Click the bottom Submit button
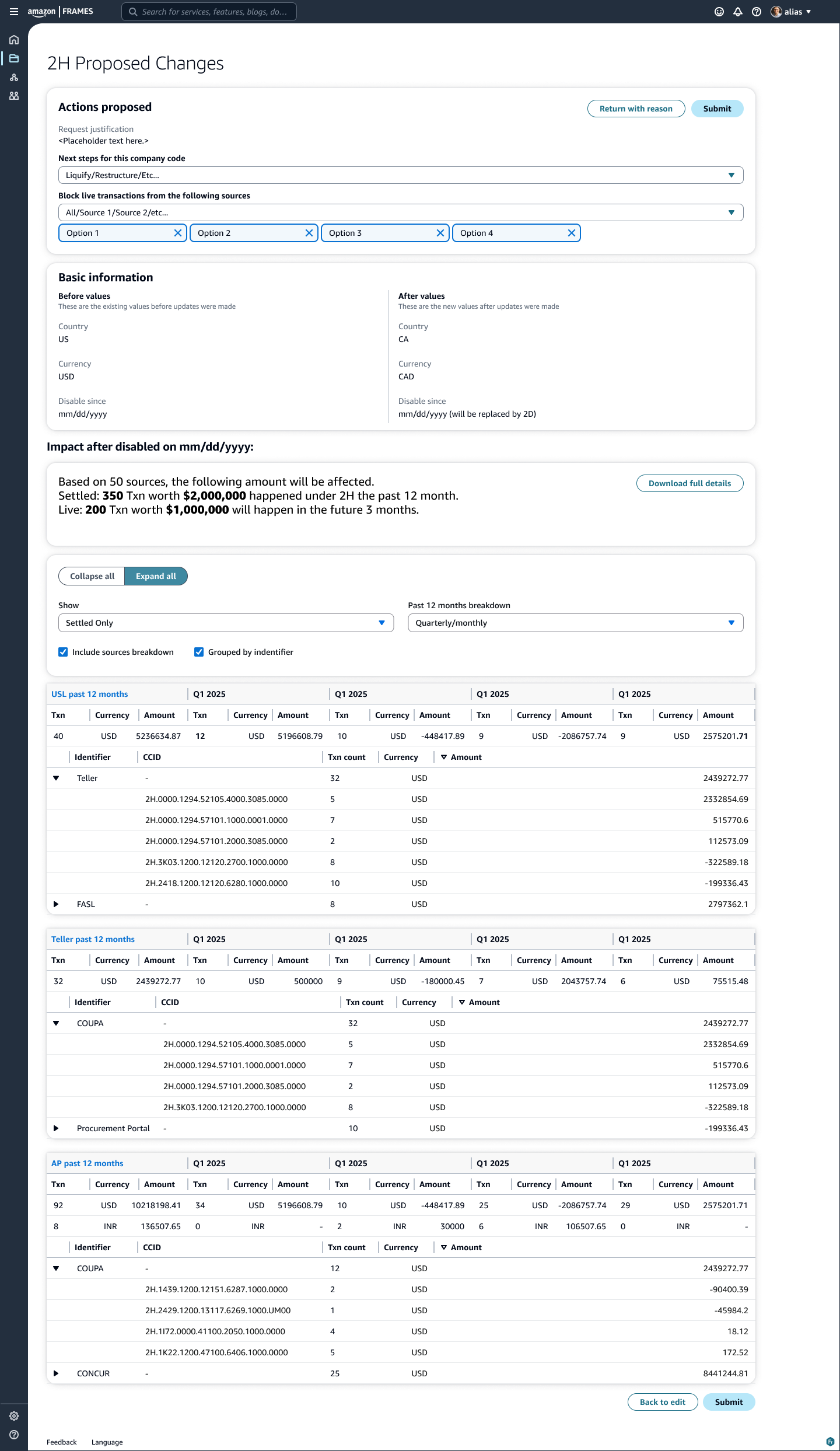 coord(729,1402)
